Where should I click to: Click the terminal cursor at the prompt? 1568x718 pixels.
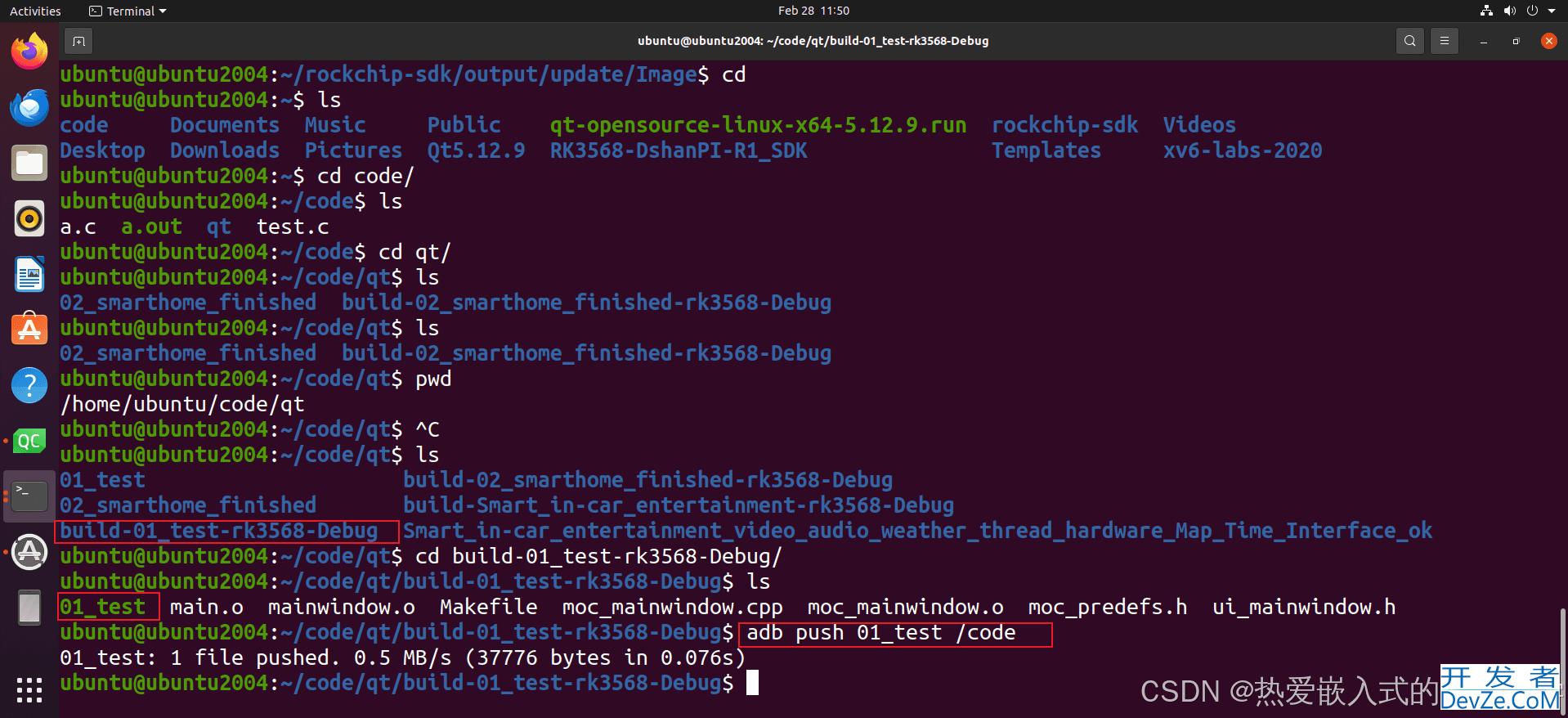click(752, 683)
